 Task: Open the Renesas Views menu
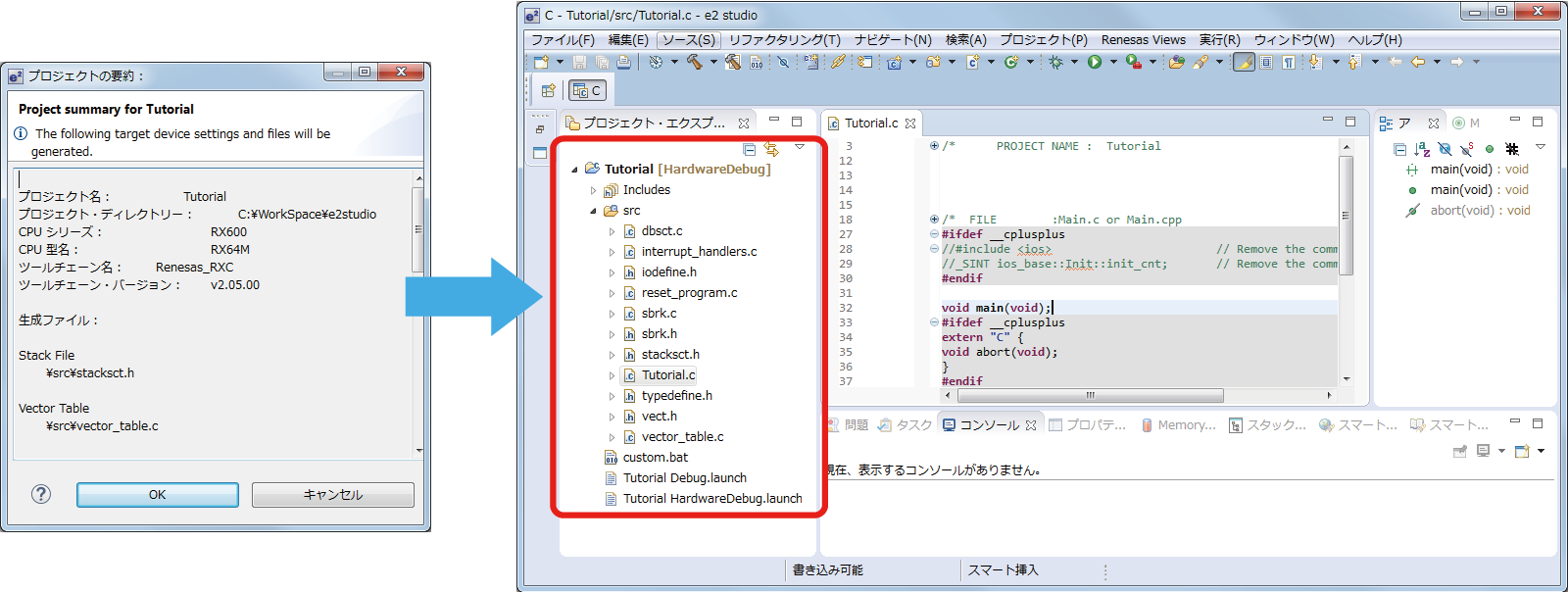[x=1144, y=40]
